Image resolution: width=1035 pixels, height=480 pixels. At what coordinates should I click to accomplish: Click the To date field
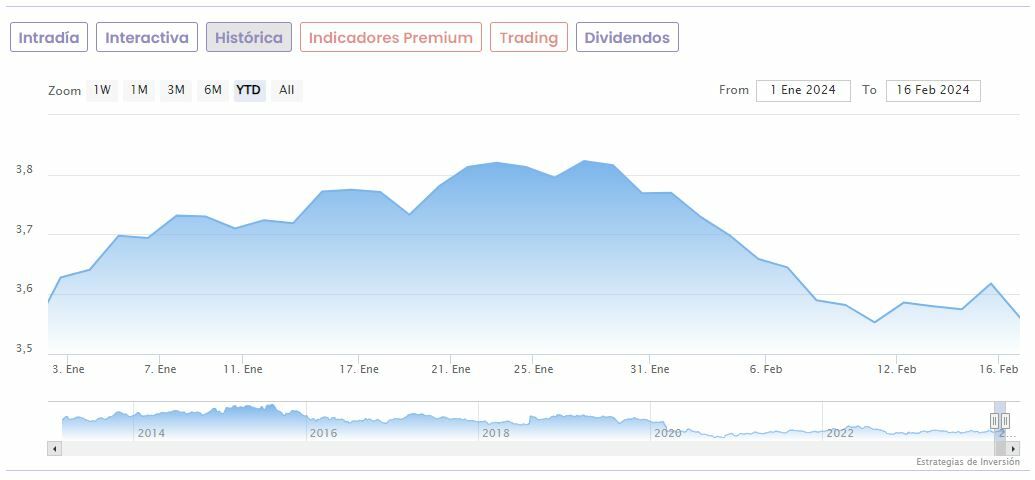933,90
